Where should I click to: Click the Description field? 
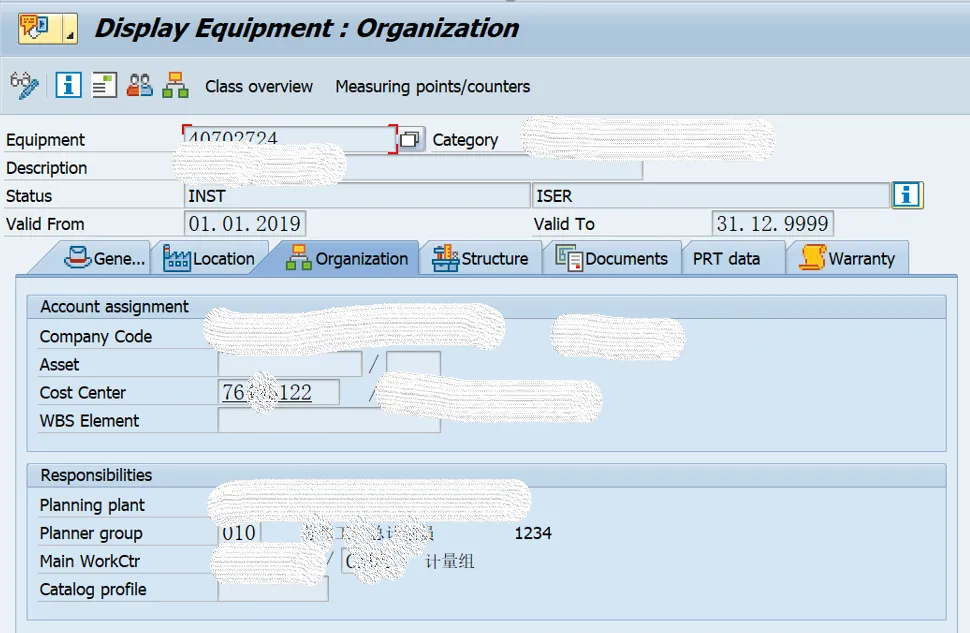(x=413, y=168)
